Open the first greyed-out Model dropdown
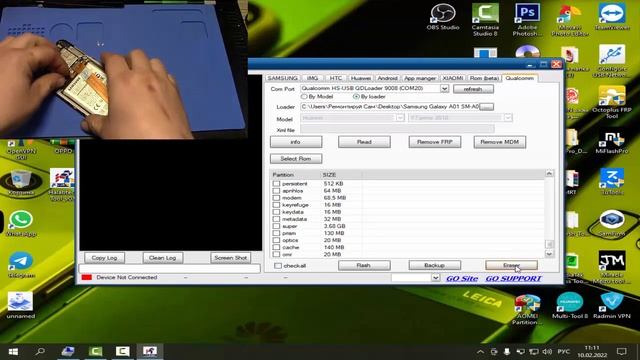 tap(400, 118)
